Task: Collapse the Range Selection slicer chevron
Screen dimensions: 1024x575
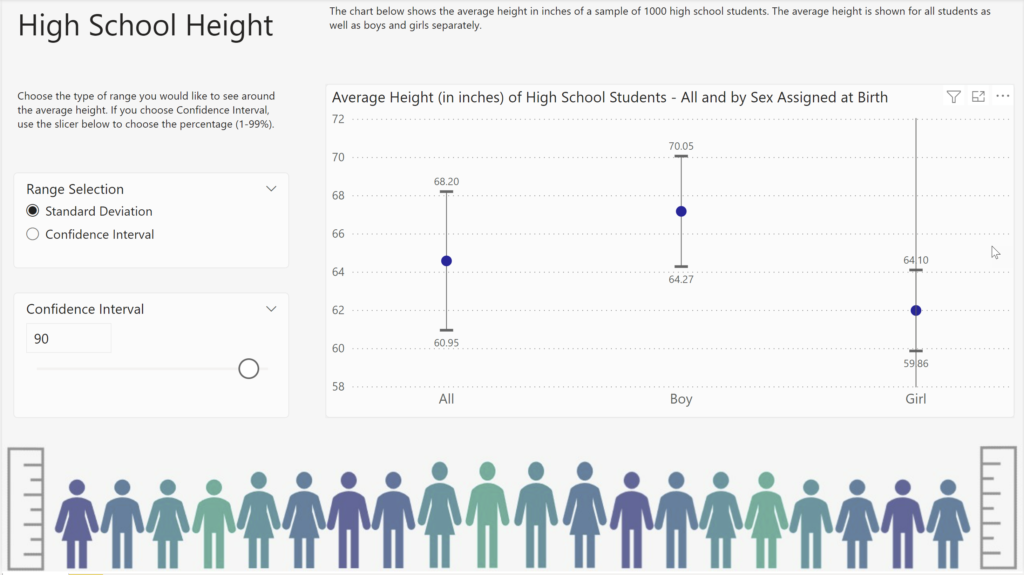Action: [x=271, y=189]
